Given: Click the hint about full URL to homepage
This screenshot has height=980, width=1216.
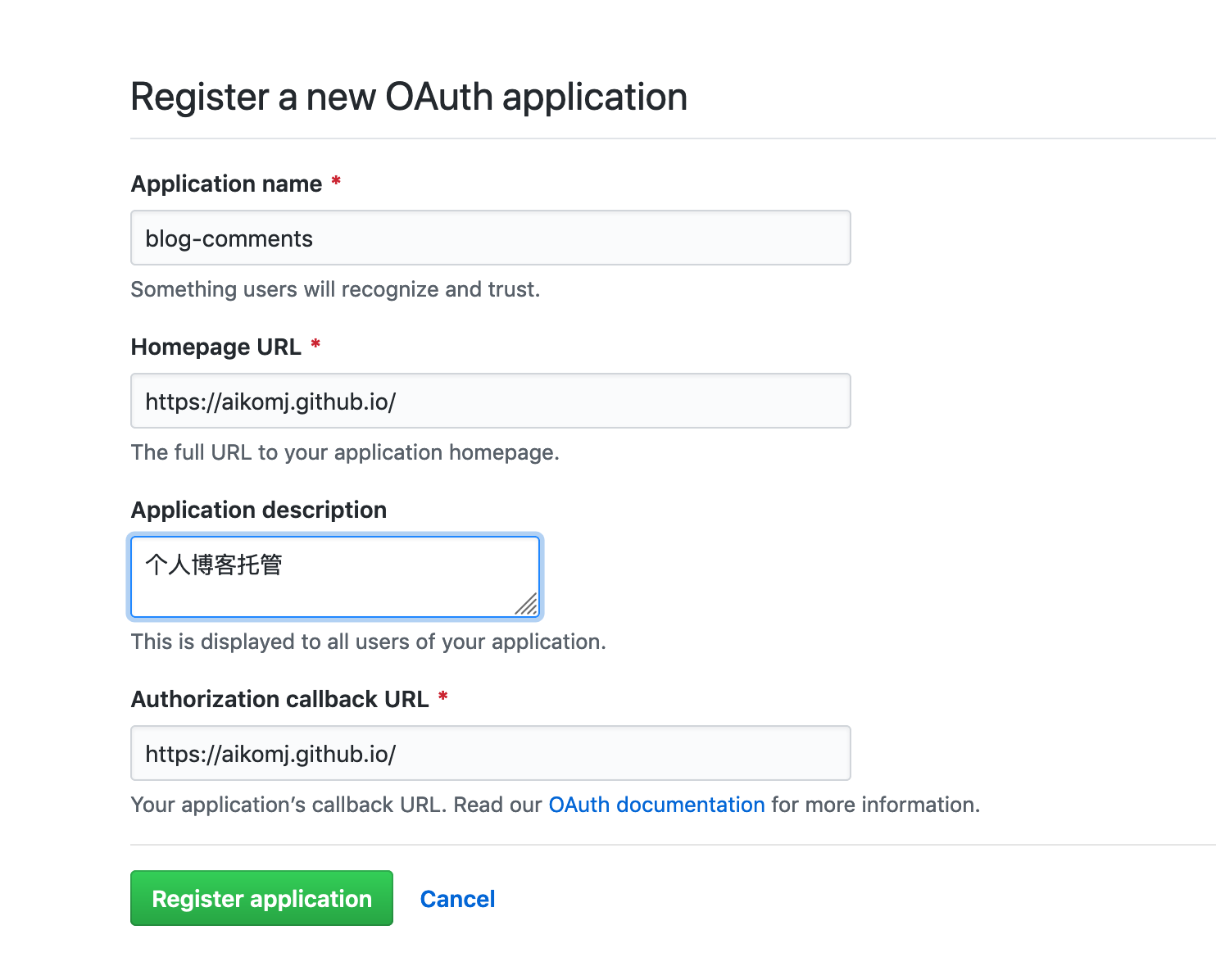Looking at the screenshot, I should pyautogui.click(x=345, y=452).
